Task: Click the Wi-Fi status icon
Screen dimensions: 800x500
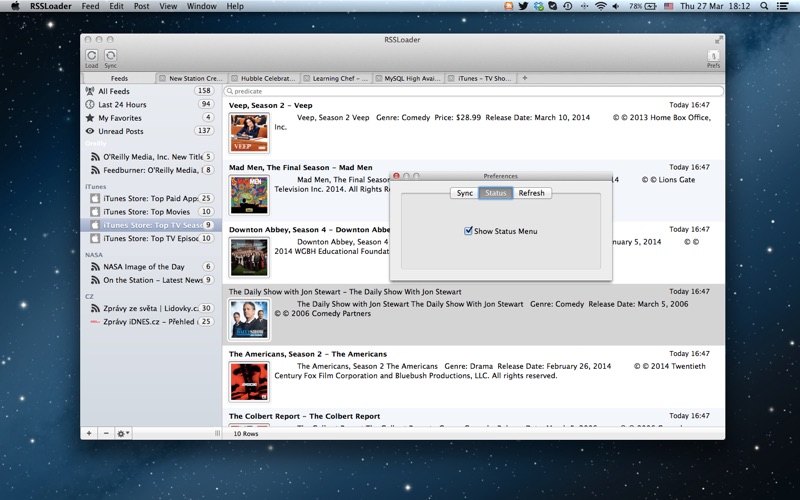Action: 601,6
